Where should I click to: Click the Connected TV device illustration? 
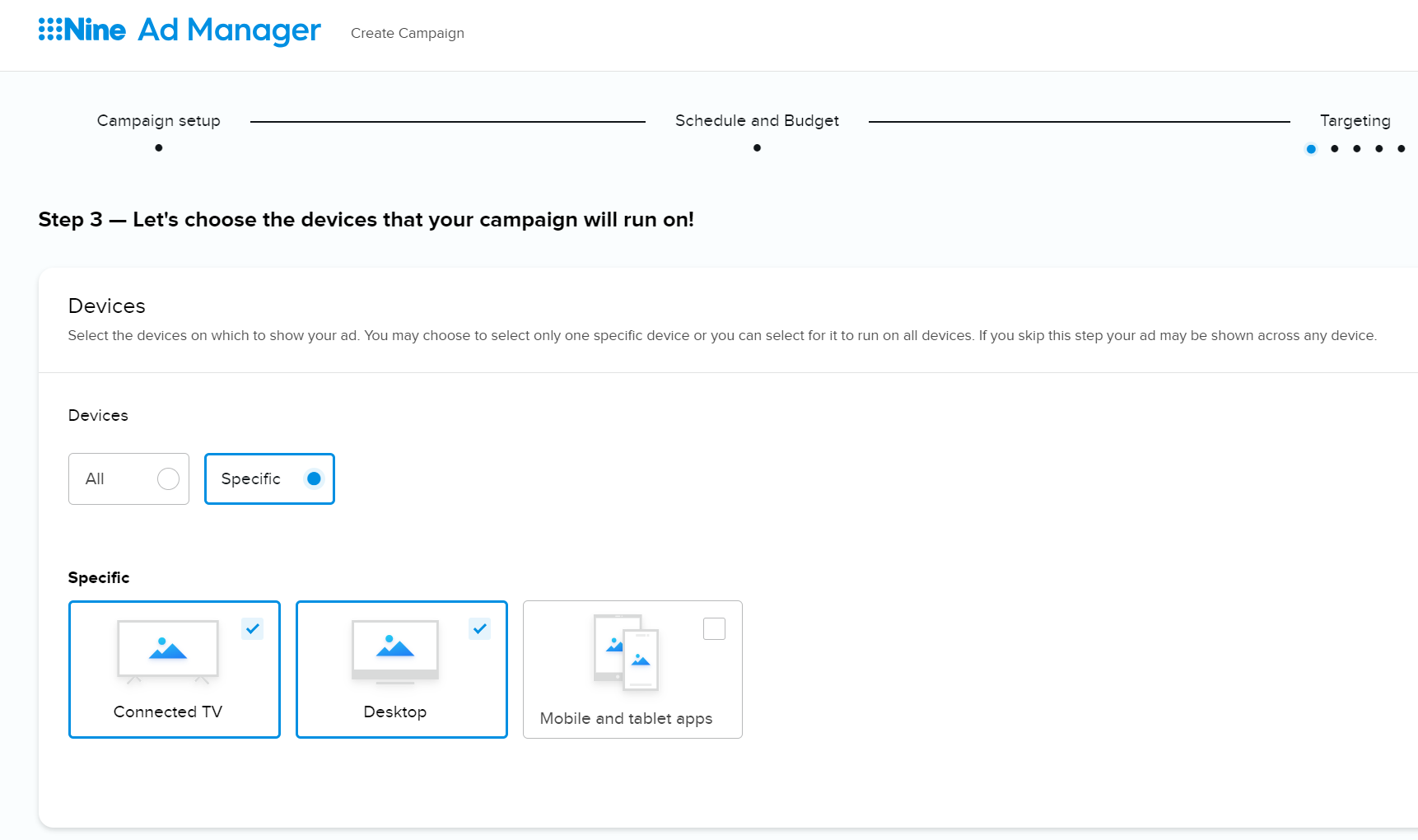pos(168,651)
